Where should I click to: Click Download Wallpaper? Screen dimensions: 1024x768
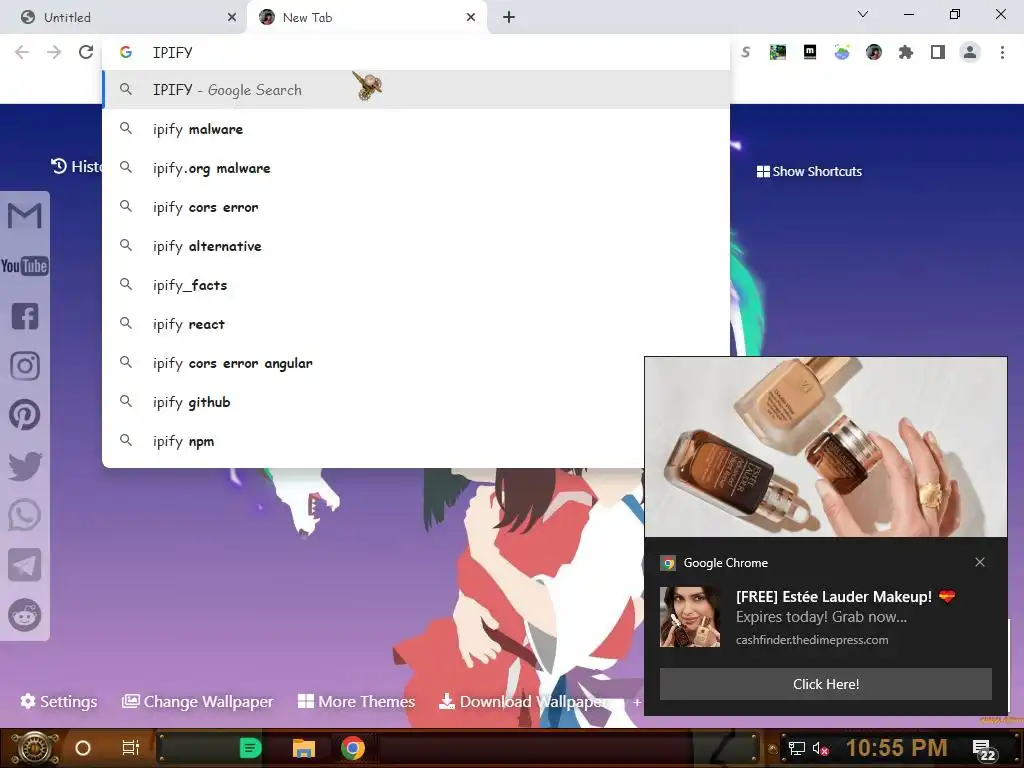click(x=524, y=701)
